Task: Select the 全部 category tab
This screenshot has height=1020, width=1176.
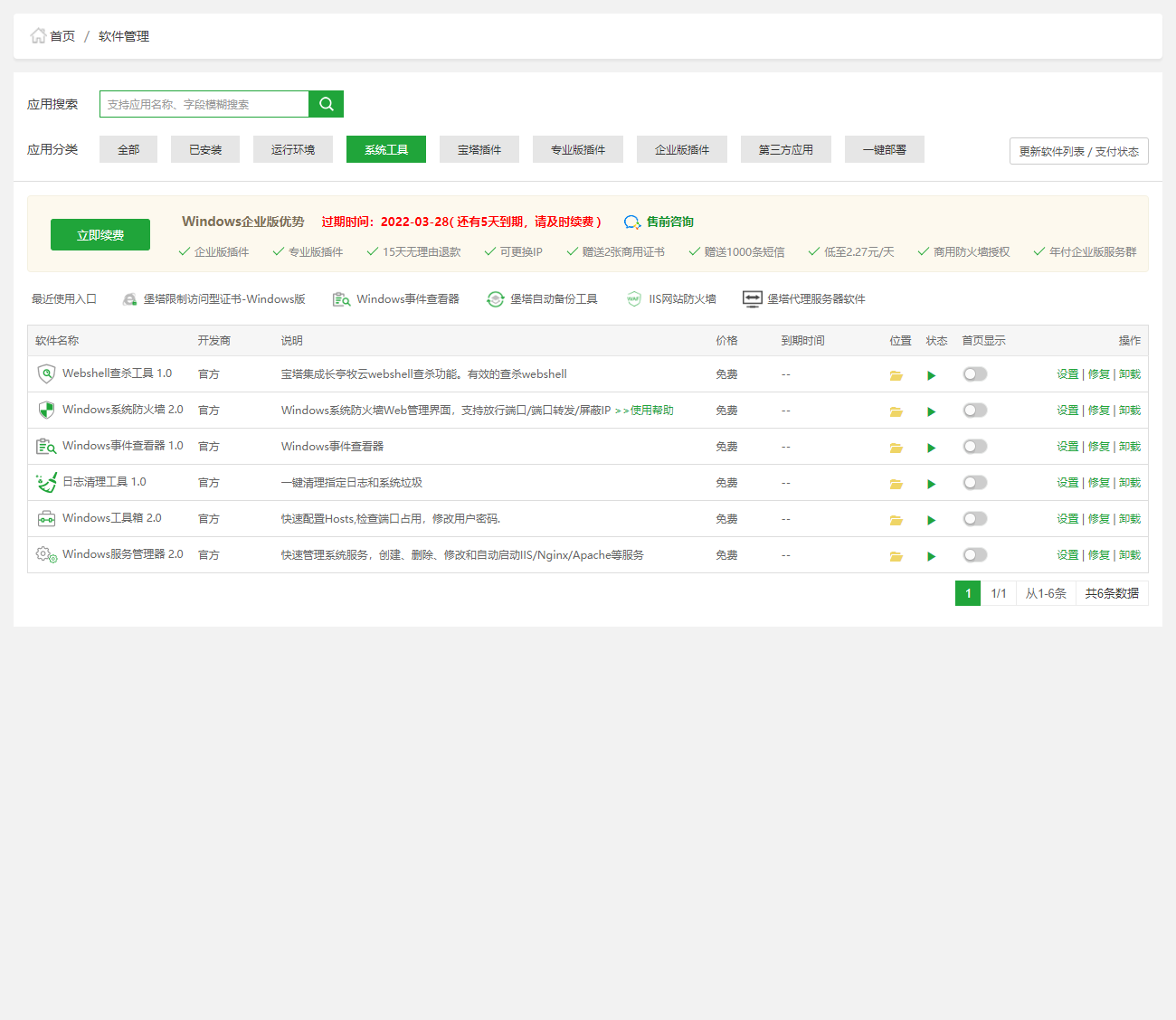Action: [x=128, y=149]
